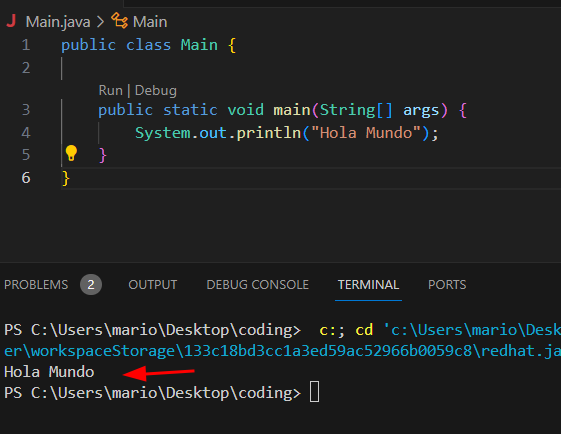
Task: Open the PORTS tab
Action: point(447,285)
